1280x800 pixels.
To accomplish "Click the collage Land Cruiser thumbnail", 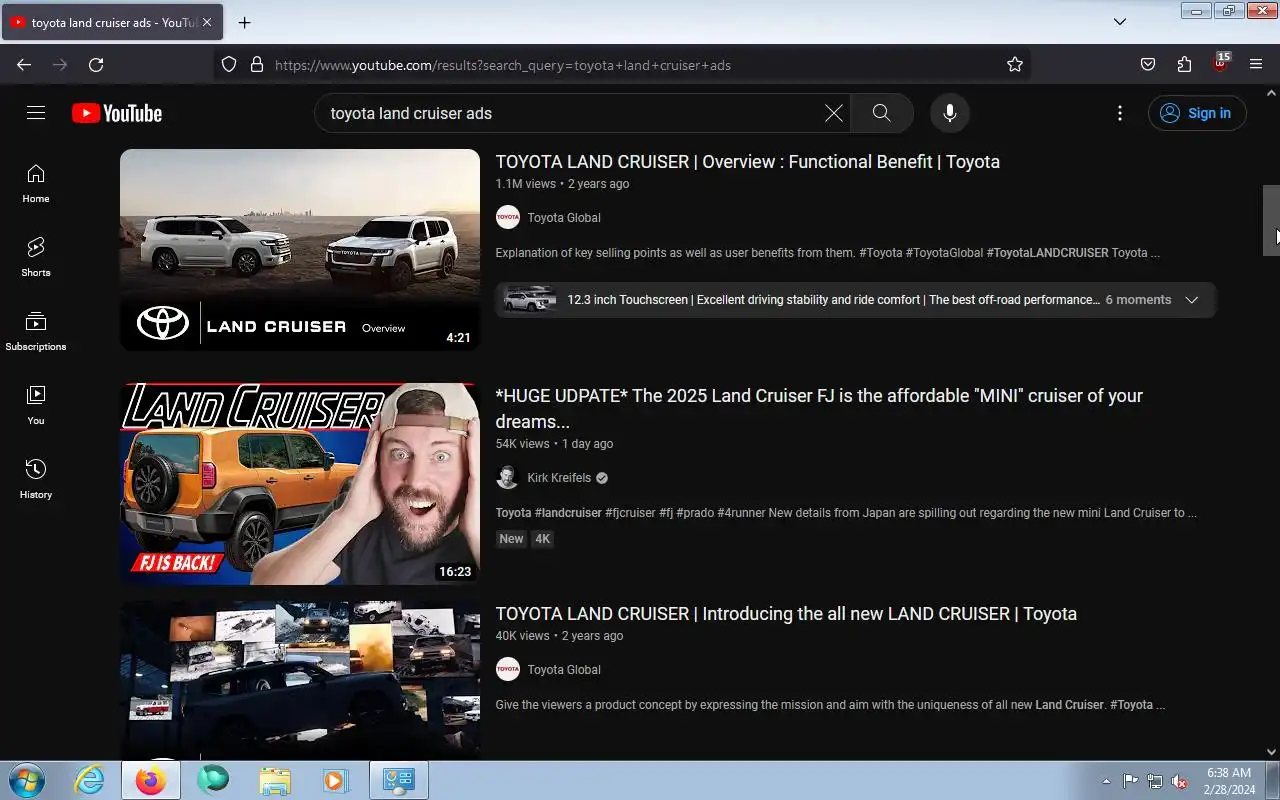I will [x=300, y=680].
